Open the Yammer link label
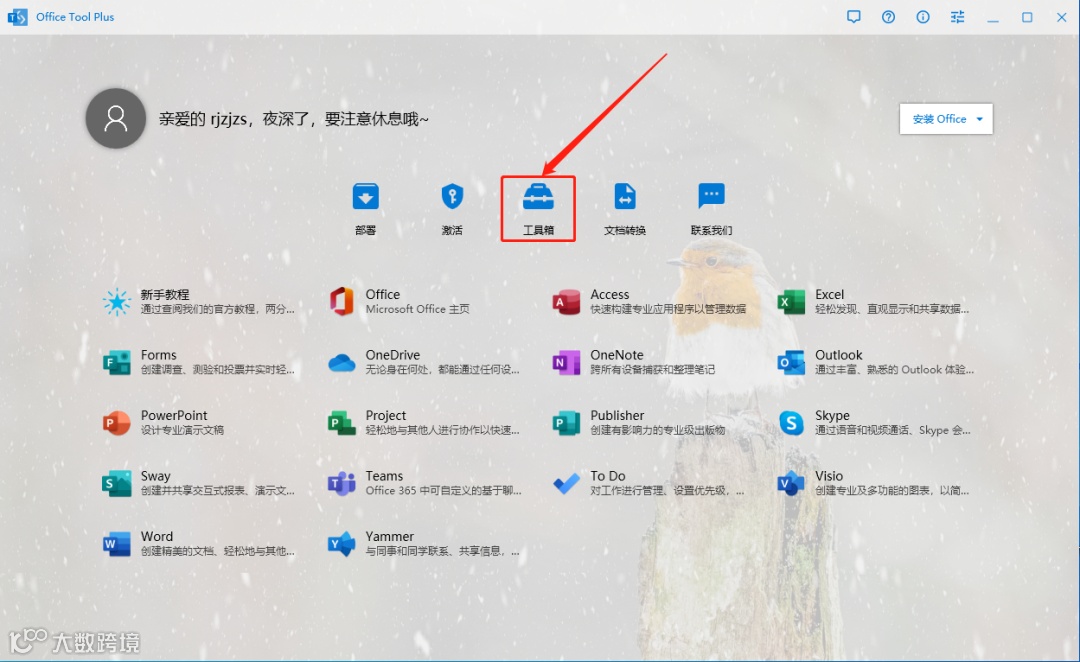Viewport: 1080px width, 662px height. tap(390, 536)
